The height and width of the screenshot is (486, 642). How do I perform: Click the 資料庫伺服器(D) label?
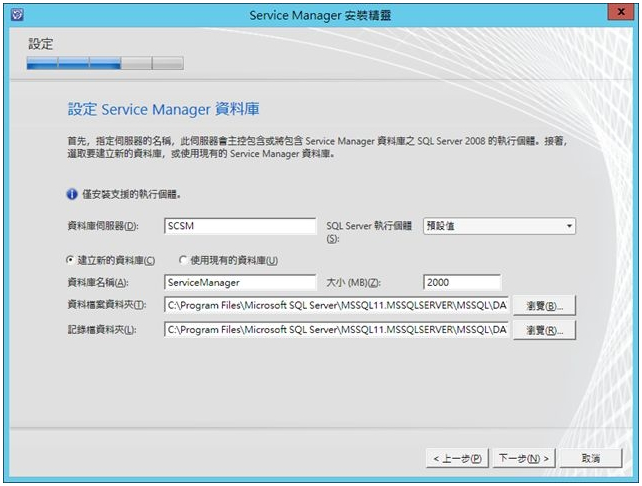coord(103,226)
